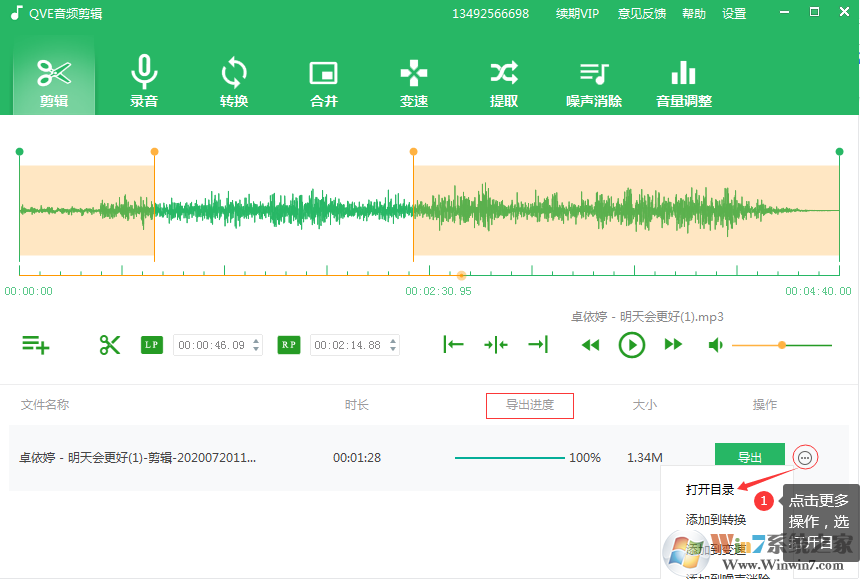Image resolution: width=860 pixels, height=579 pixels.
Task: Click the add-to-list icon left of the scissors
Action: pos(36,344)
